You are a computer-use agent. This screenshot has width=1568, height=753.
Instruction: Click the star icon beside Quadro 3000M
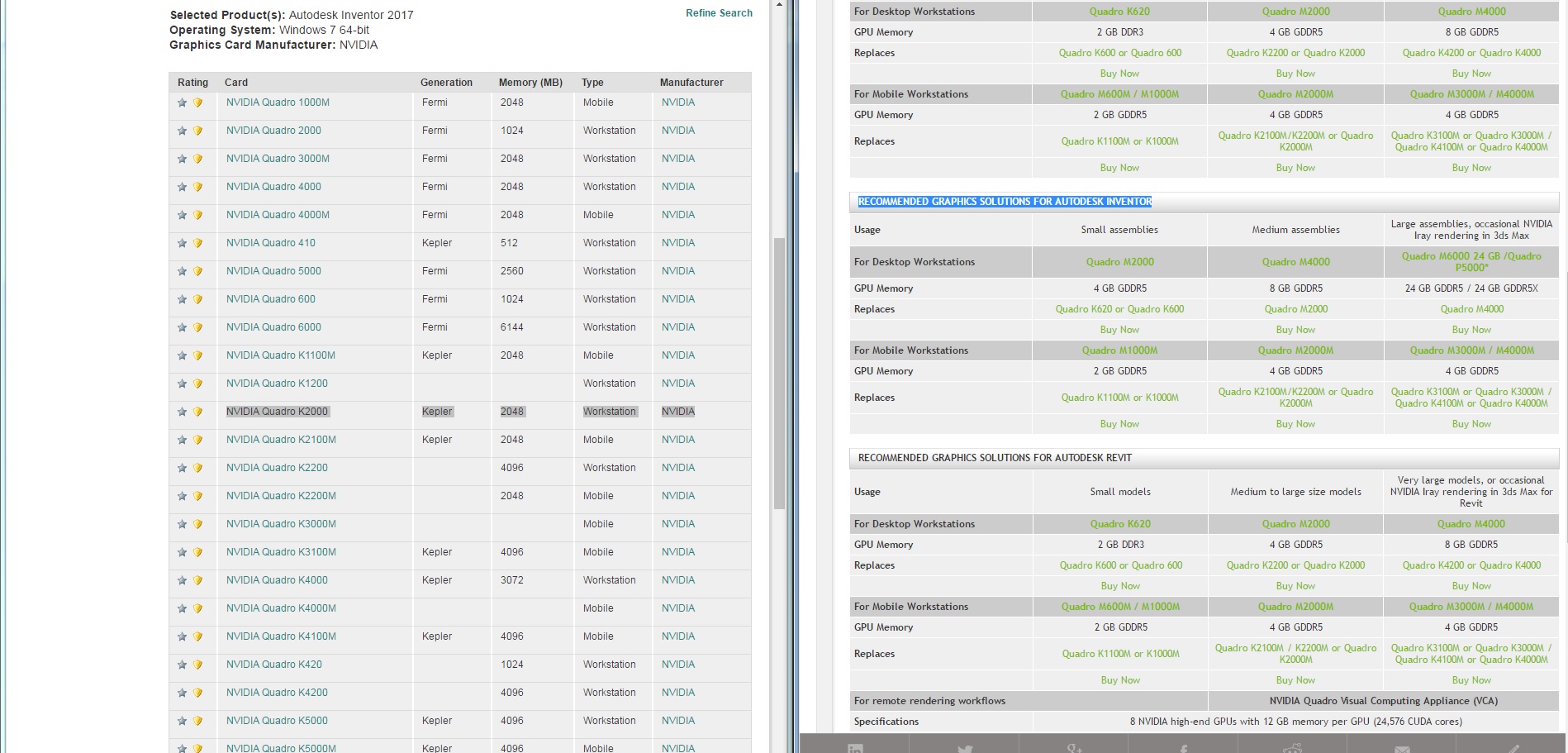[182, 159]
